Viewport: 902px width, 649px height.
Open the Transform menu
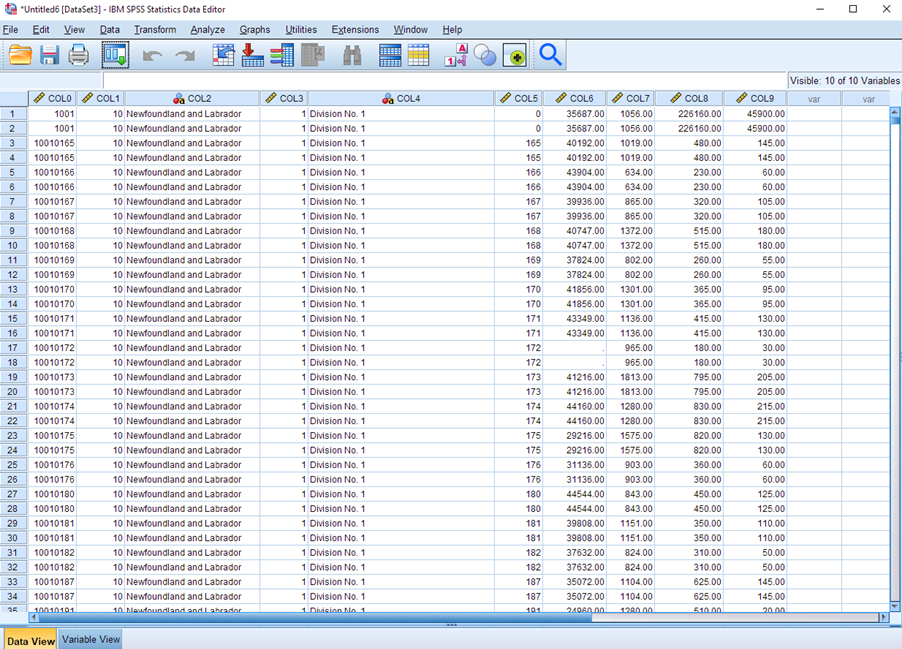click(157, 29)
